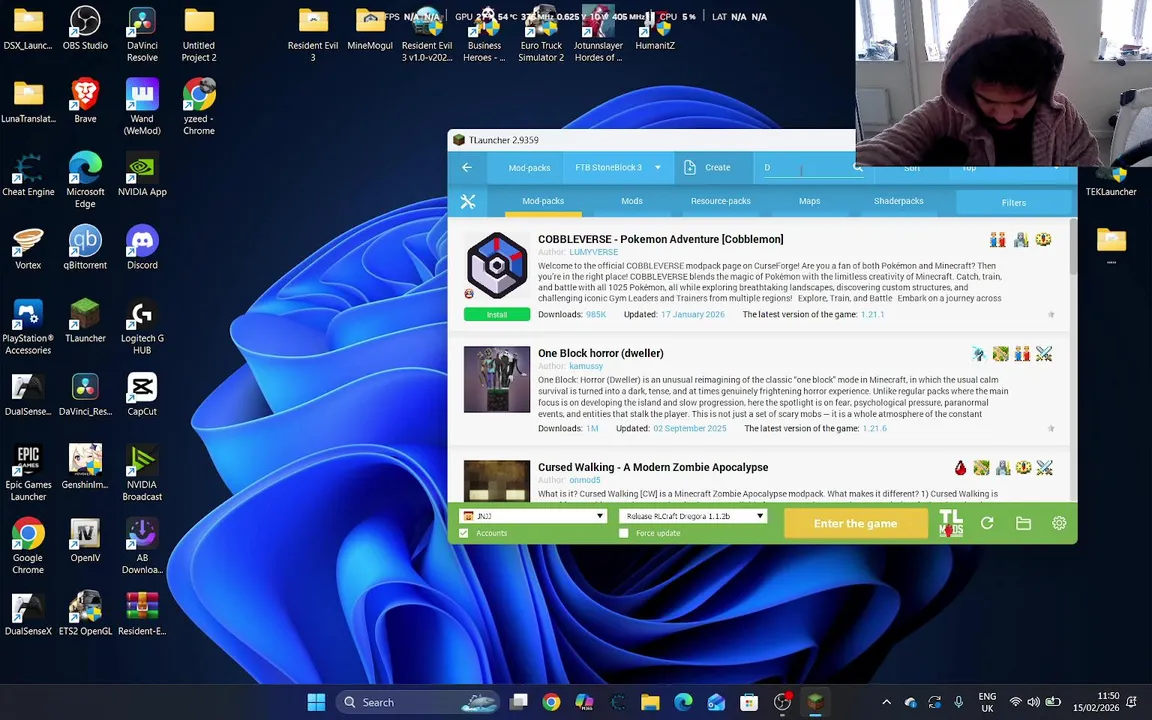The width and height of the screenshot is (1152, 720).
Task: Open the One Block horror thumbnail
Action: click(x=497, y=379)
